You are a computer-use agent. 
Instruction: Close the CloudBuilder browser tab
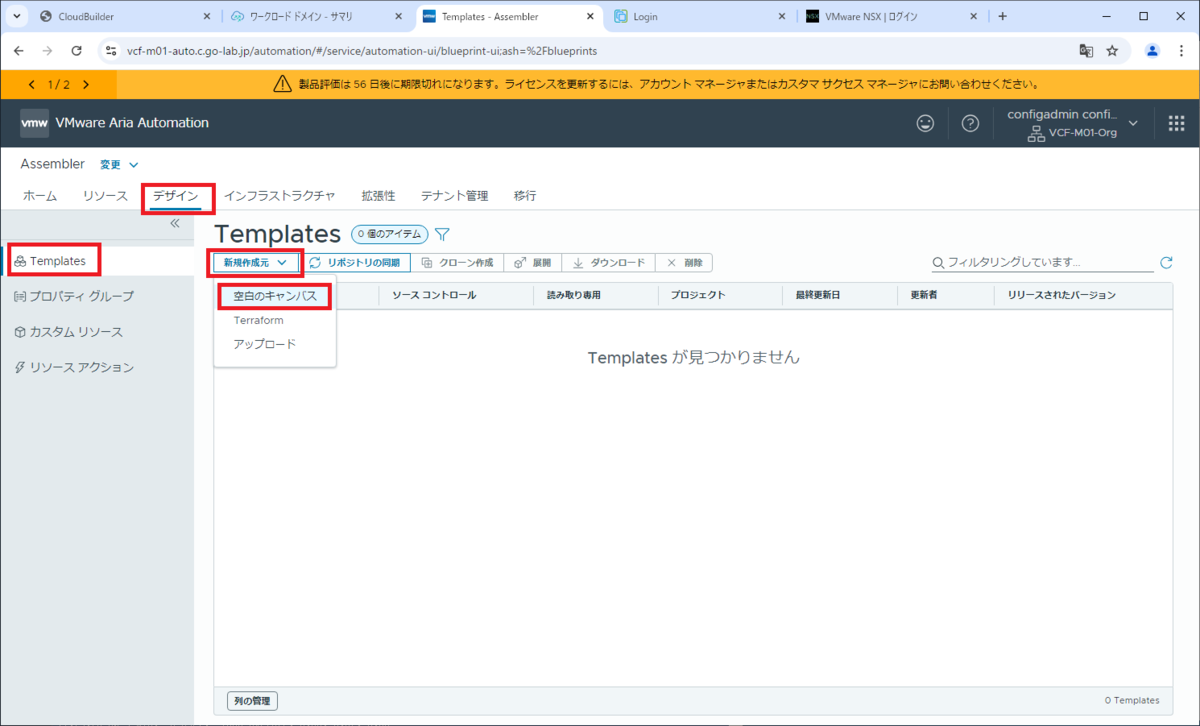click(205, 16)
